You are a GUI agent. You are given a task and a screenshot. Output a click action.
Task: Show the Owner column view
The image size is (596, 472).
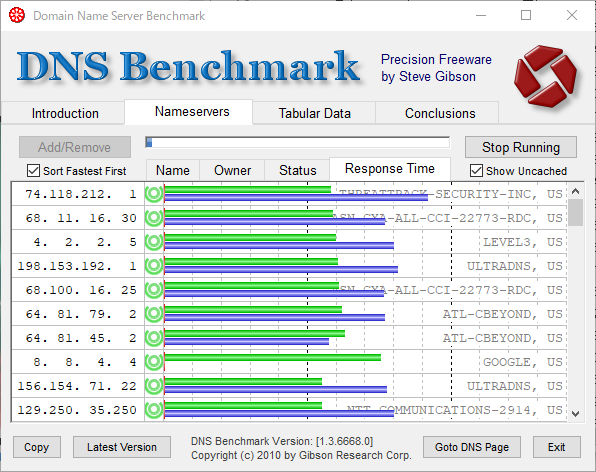coord(232,170)
